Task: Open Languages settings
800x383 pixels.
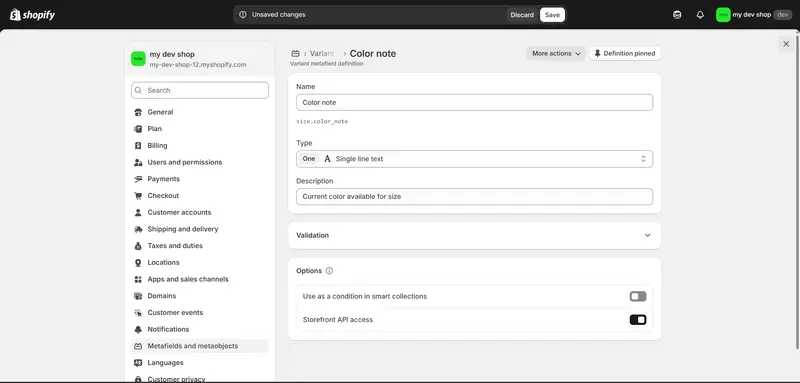Action: click(x=199, y=363)
